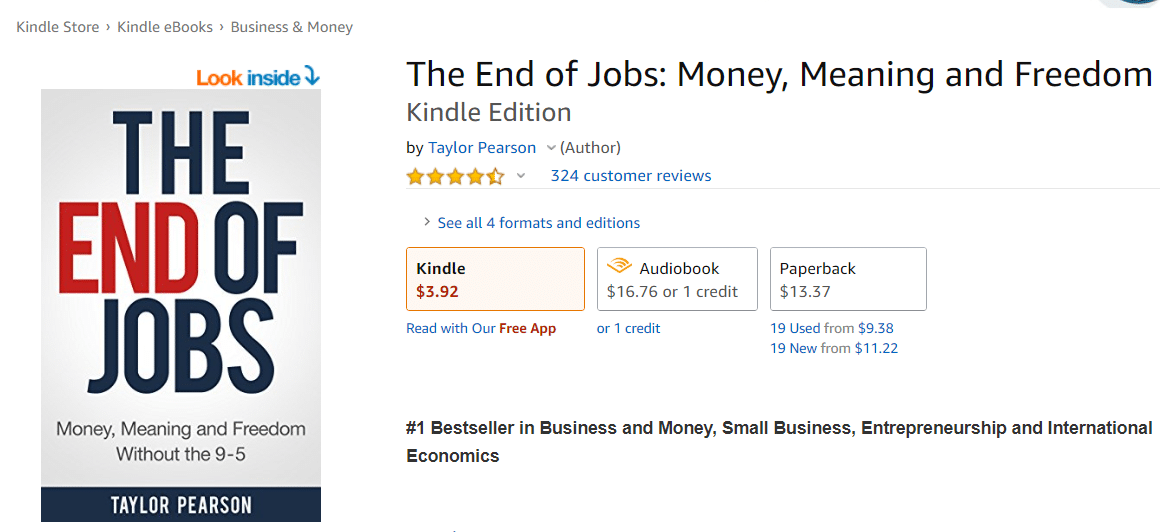This screenshot has height=532, width=1160.
Task: View the 324 customer reviews
Action: [631, 176]
